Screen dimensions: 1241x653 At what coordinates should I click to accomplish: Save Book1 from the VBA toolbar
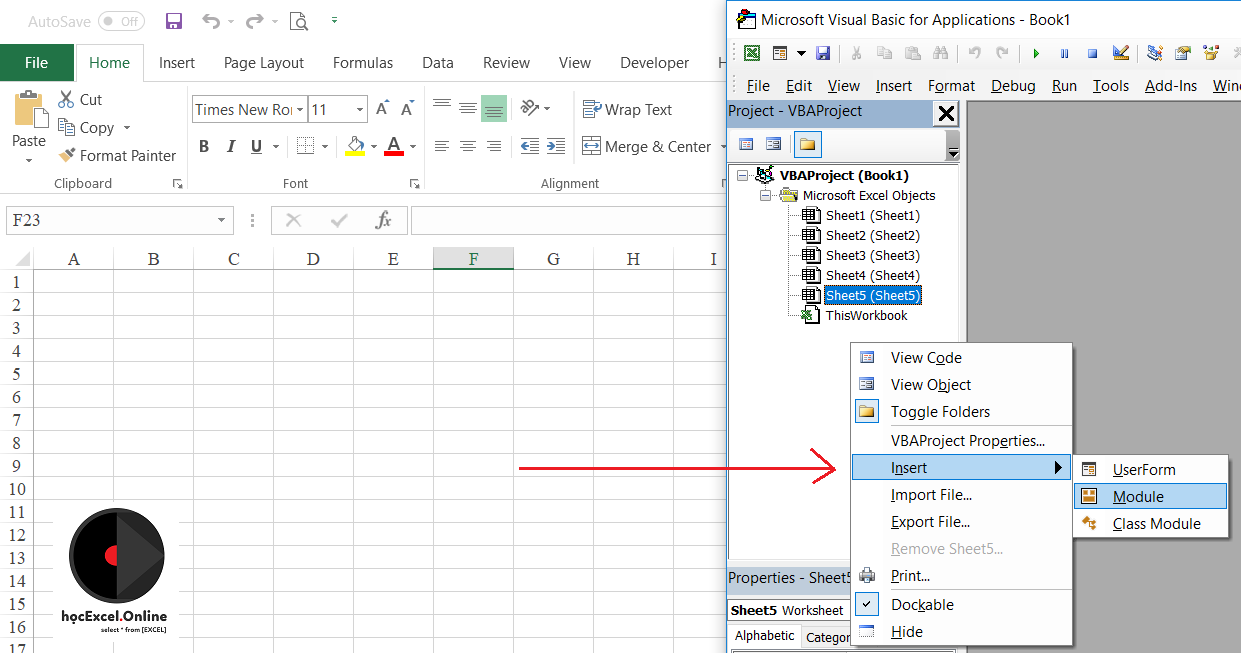pyautogui.click(x=823, y=53)
